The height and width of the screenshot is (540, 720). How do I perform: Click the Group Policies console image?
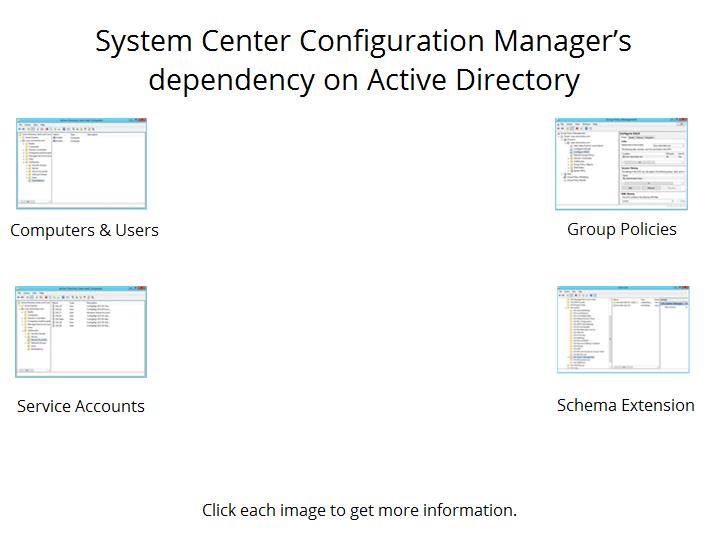coord(621,163)
